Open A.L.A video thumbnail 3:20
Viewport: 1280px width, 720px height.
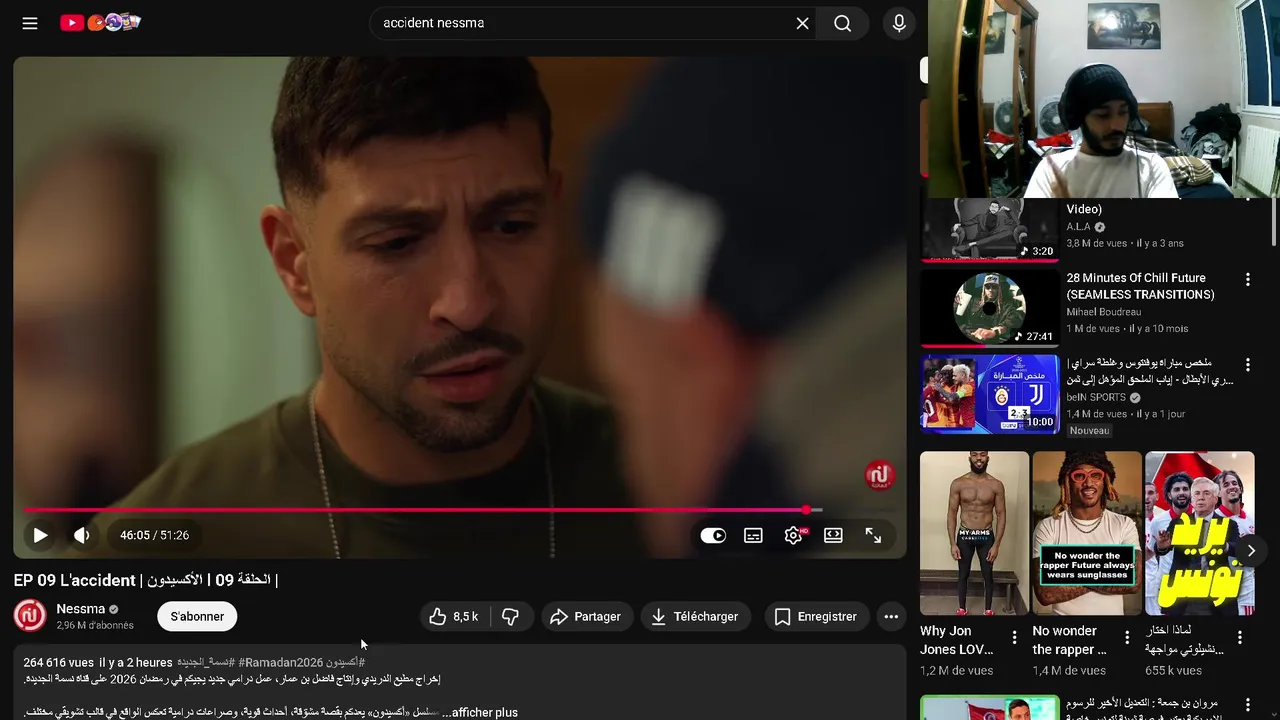[989, 230]
